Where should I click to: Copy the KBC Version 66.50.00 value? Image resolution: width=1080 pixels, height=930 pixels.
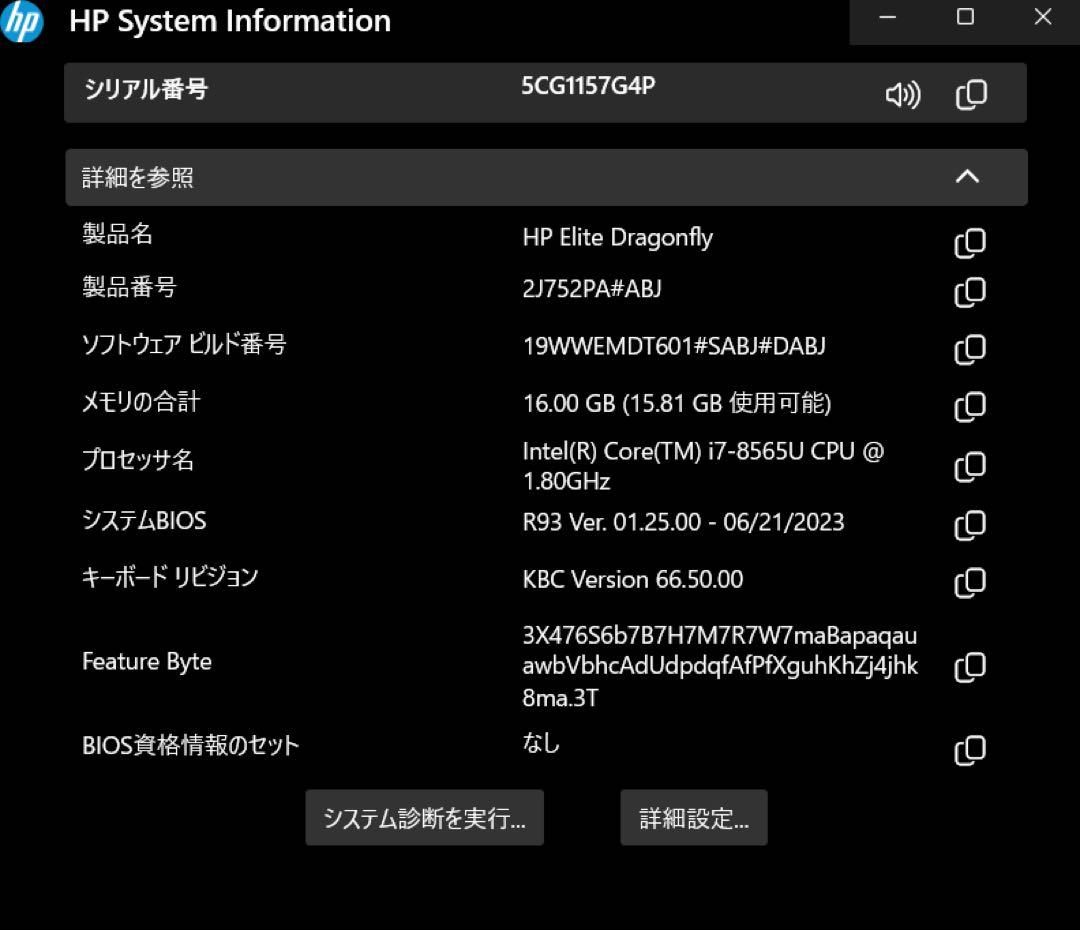[970, 582]
